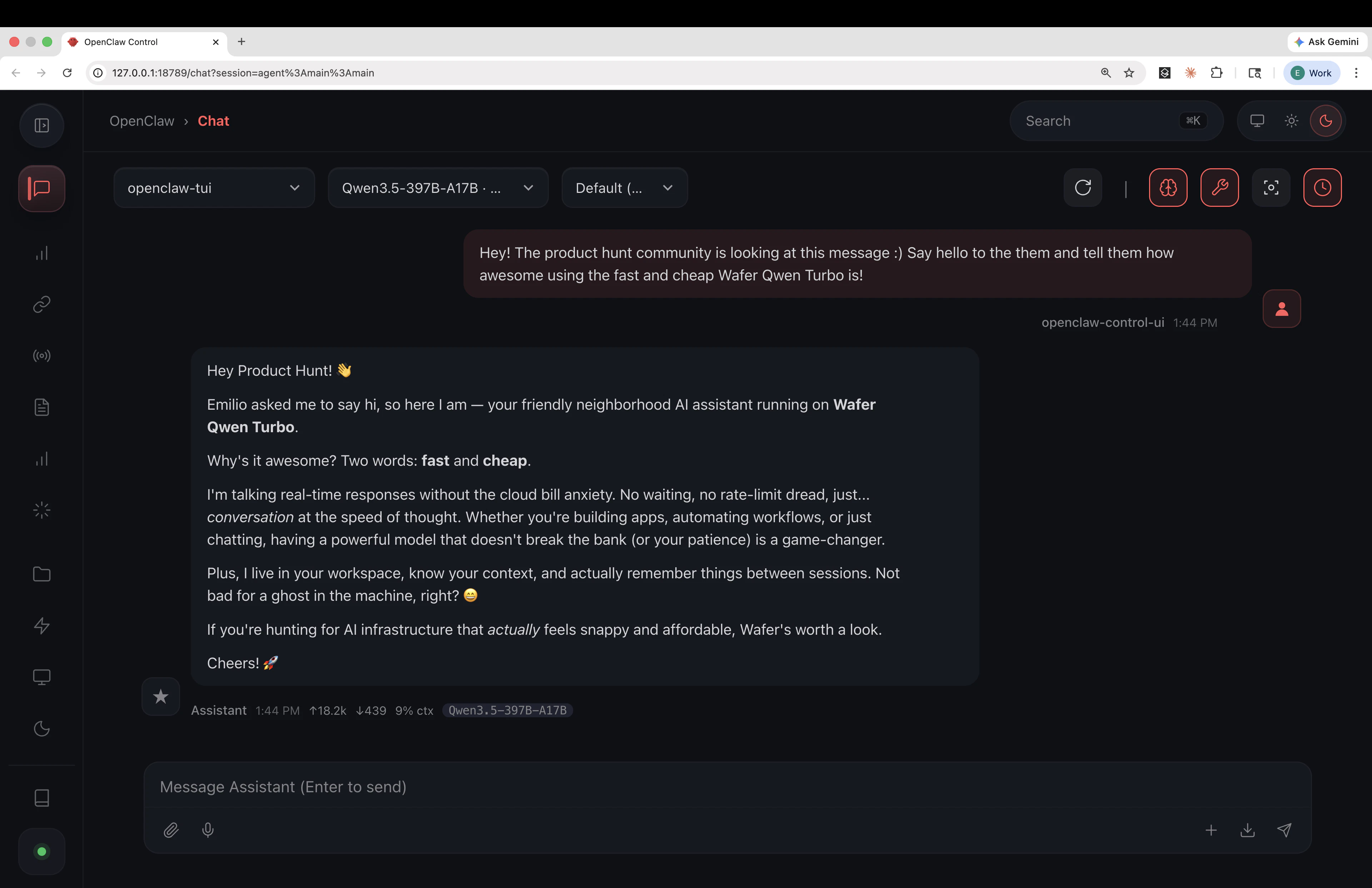1372x888 pixels.
Task: Open the Qwen3.5-397B-A17B model dropdown
Action: tap(438, 188)
